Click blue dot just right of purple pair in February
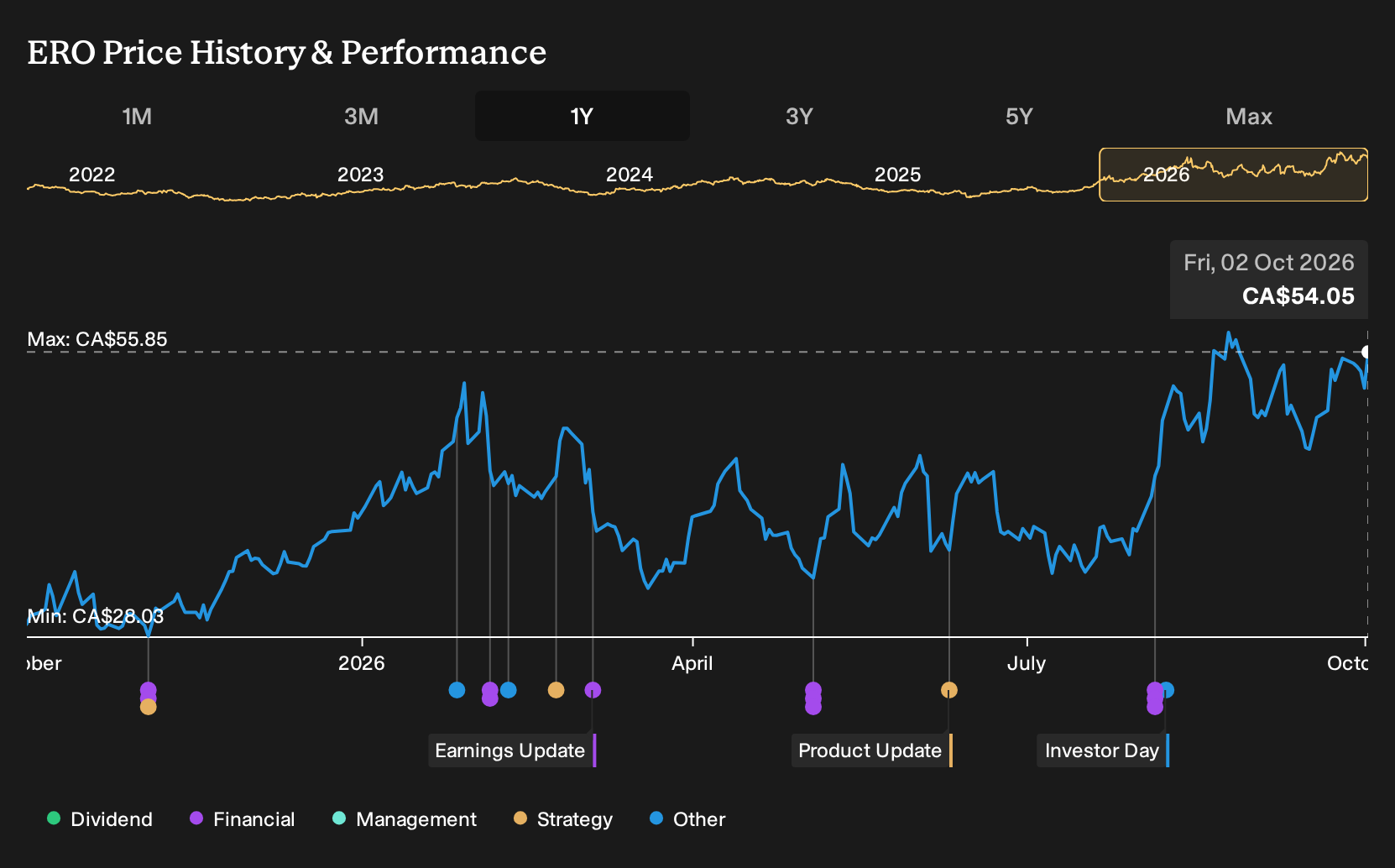Screen dimensions: 1395x868 [508, 690]
